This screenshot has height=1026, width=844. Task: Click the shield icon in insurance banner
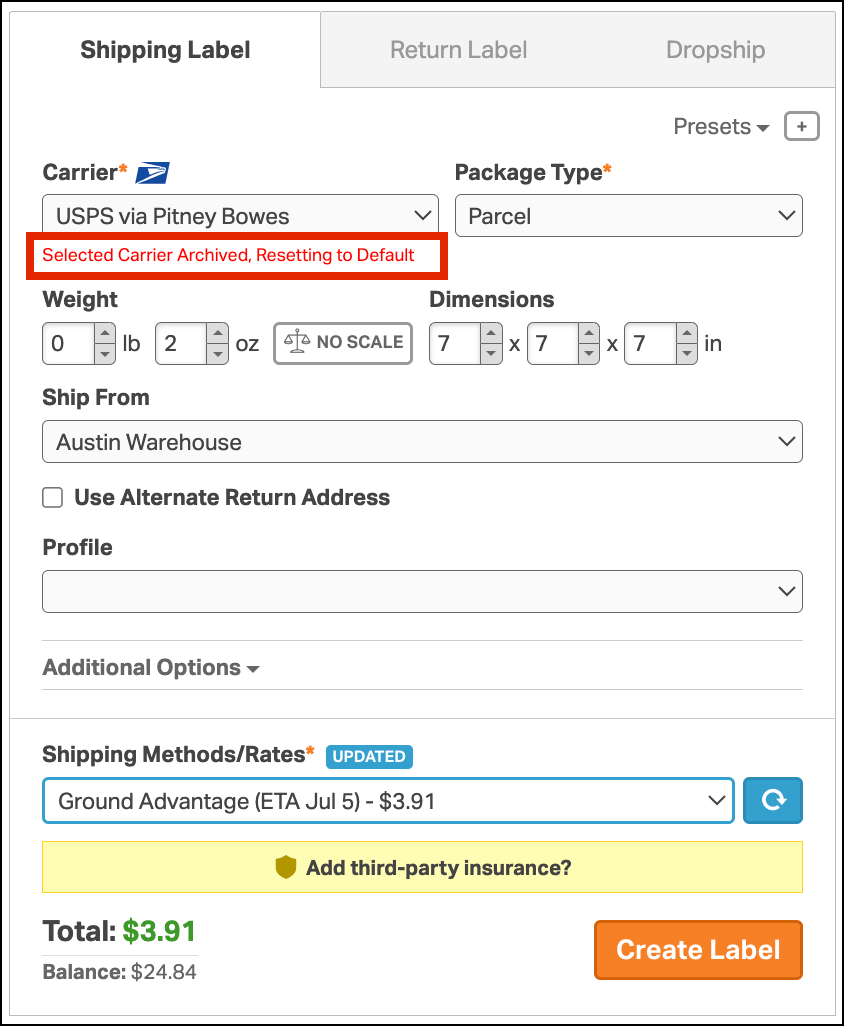coord(286,867)
